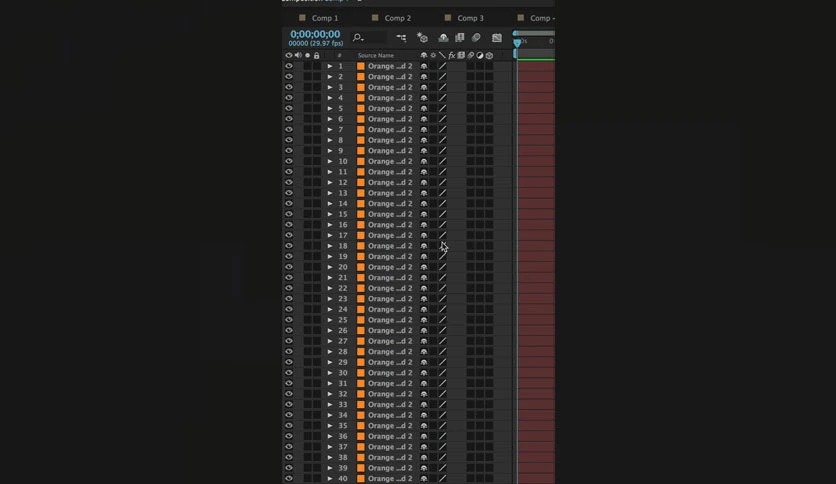Click the Solo column header icon
Viewport: 836px width, 484px height.
[308, 55]
